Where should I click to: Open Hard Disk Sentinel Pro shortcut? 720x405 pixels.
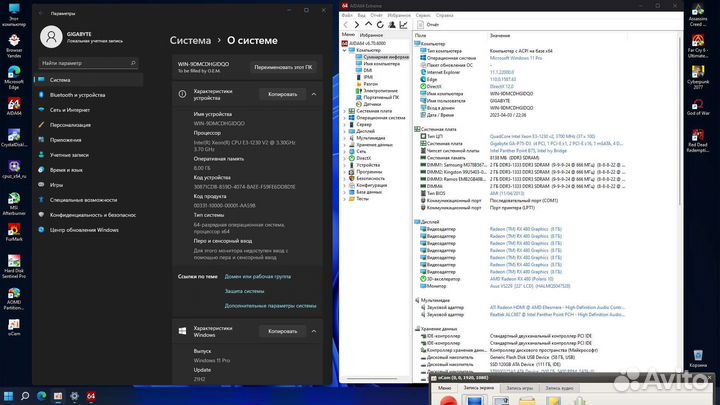[x=14, y=267]
